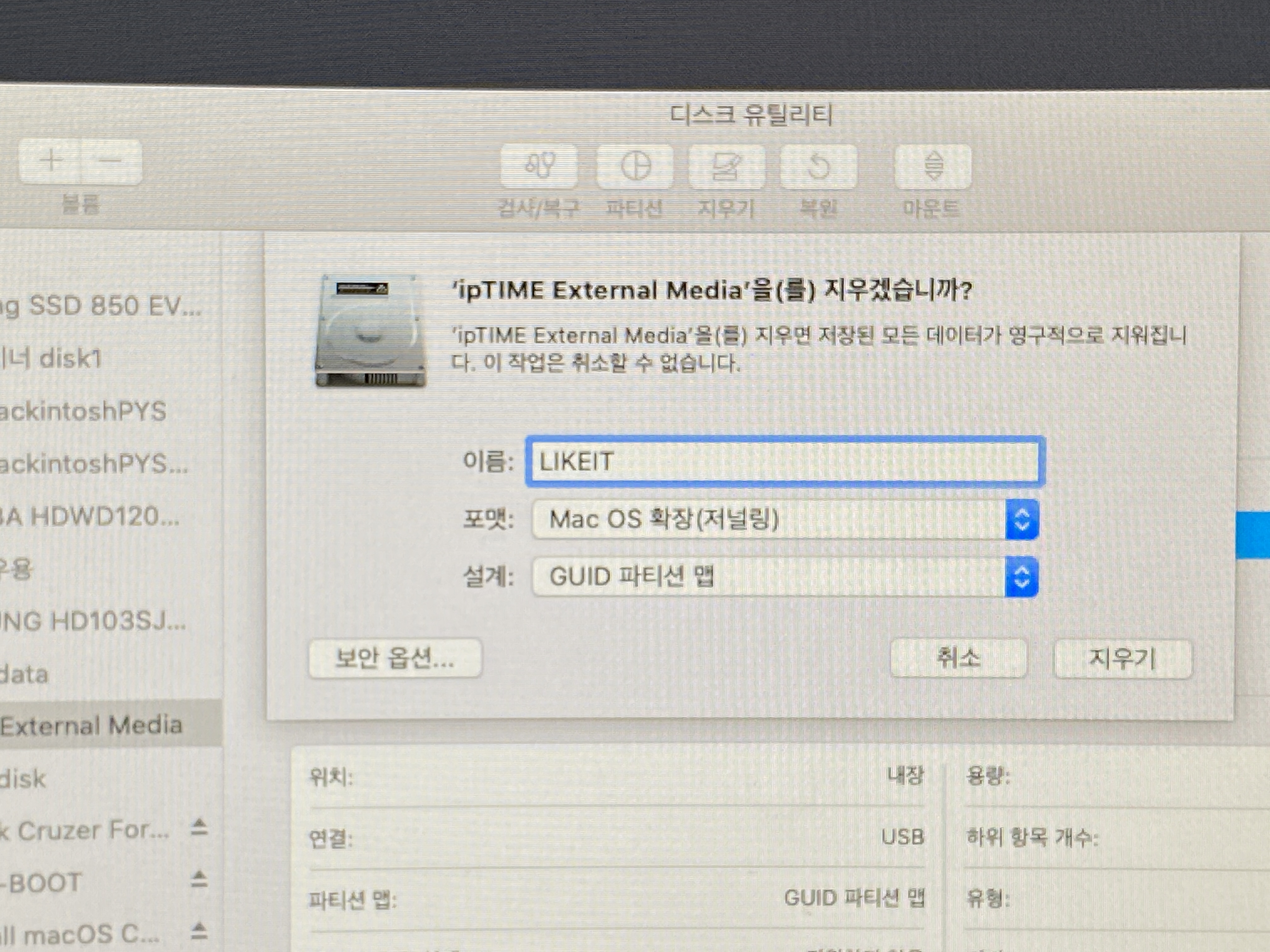Click the Mount (마운트) toolbar icon
Screen dimensions: 1270x952
coord(932,167)
